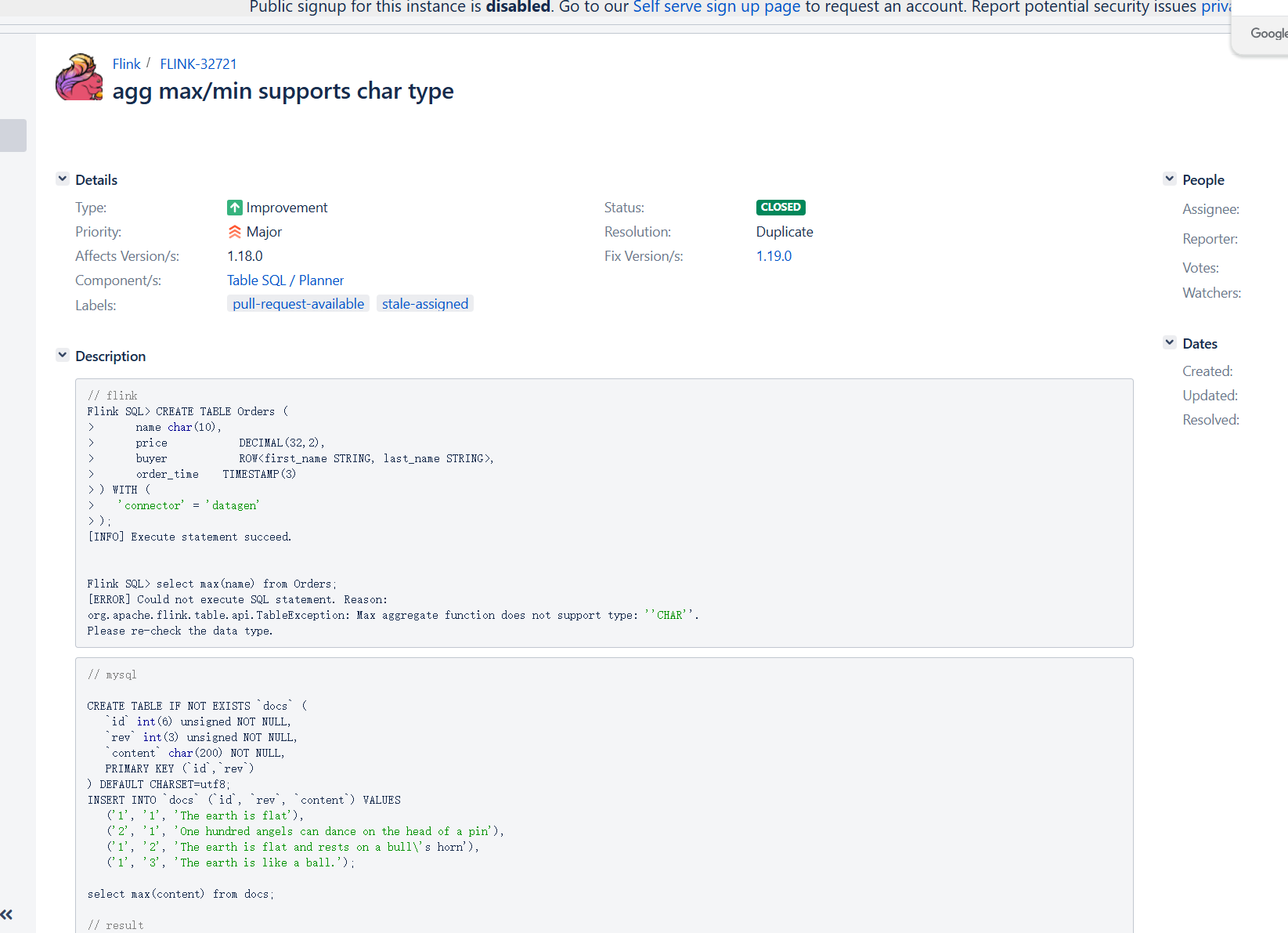Image resolution: width=1288 pixels, height=933 pixels.
Task: Click the 'Duplicate' resolution value
Action: point(785,232)
